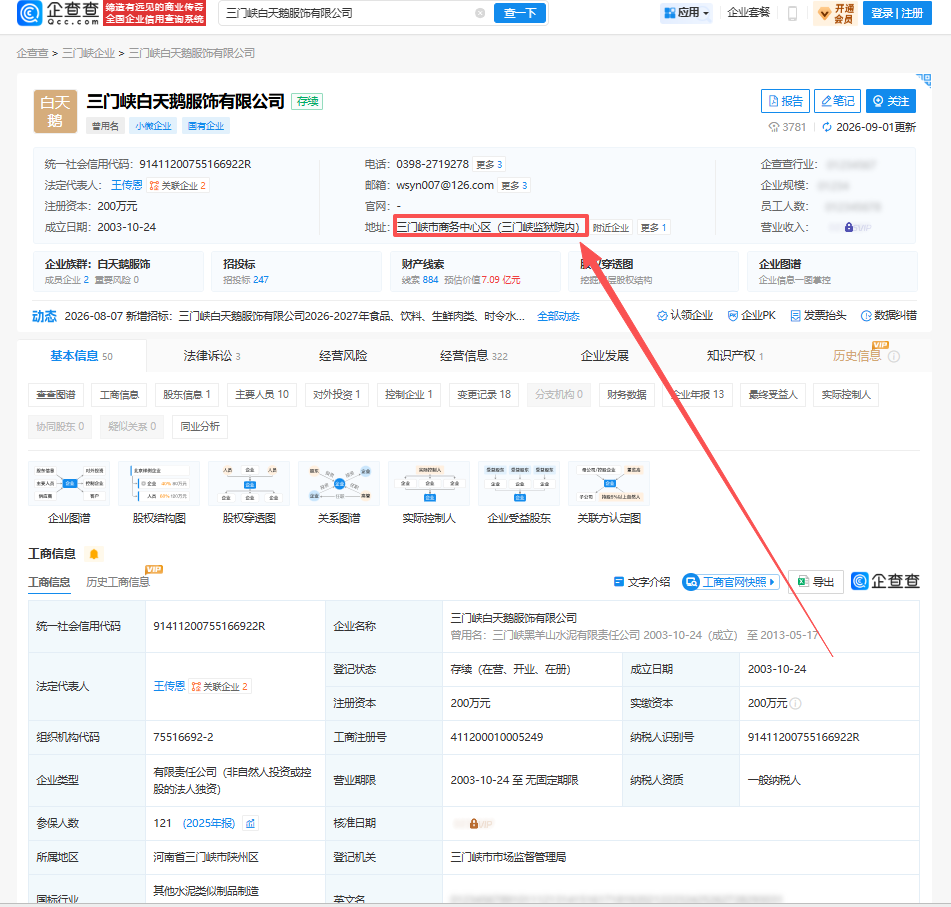Open legal representative 王传恩 link in header
Screen dimensions: 951x907
tap(126, 185)
